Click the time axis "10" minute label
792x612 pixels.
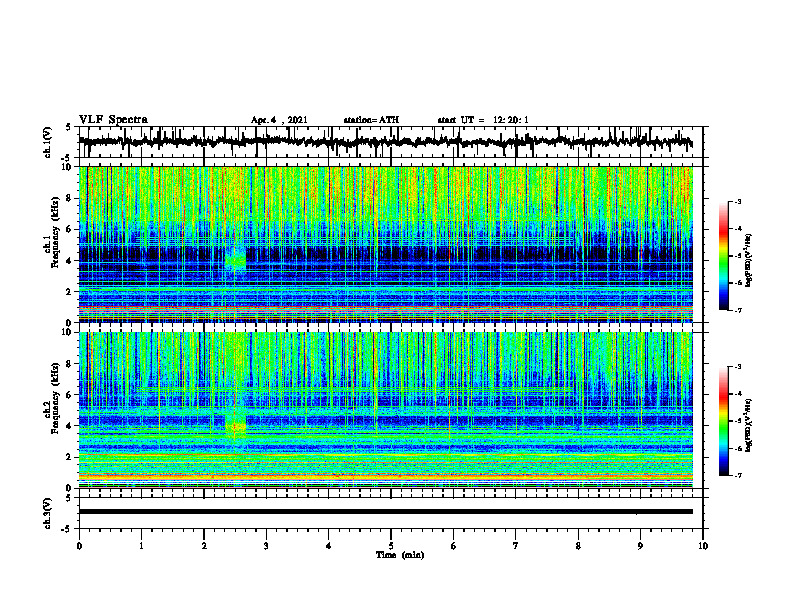[703, 546]
